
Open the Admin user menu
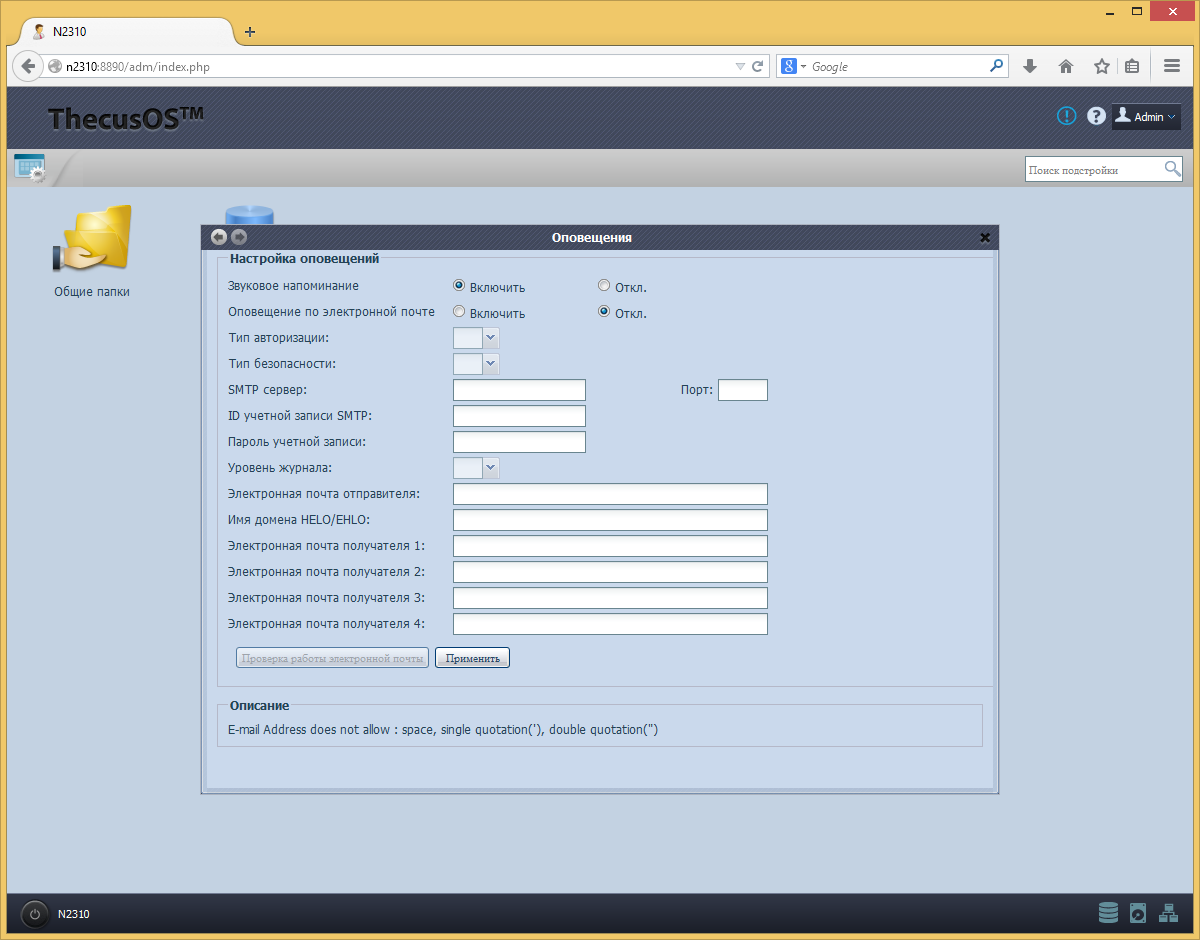pyautogui.click(x=1147, y=117)
